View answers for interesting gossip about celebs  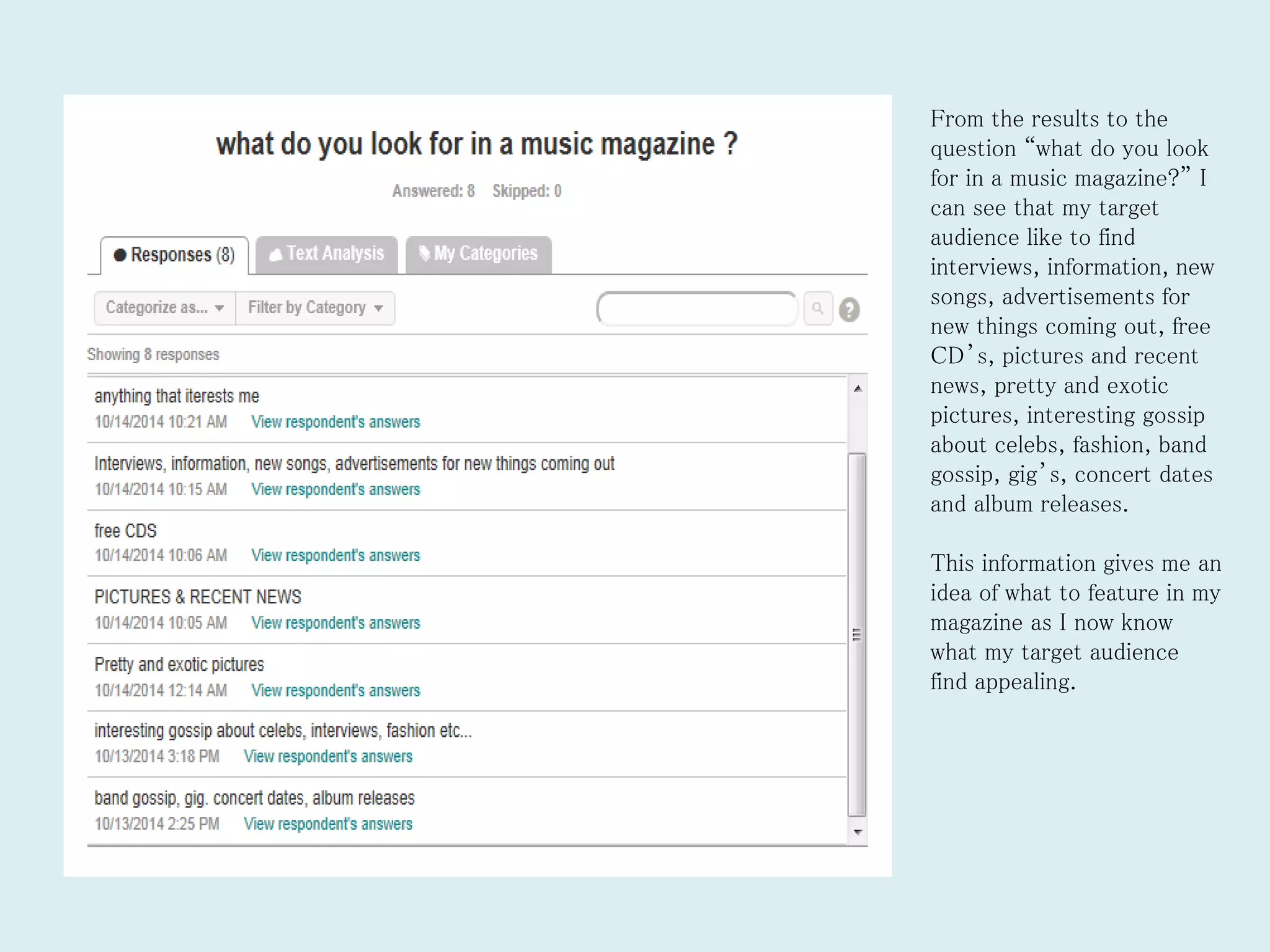point(328,757)
